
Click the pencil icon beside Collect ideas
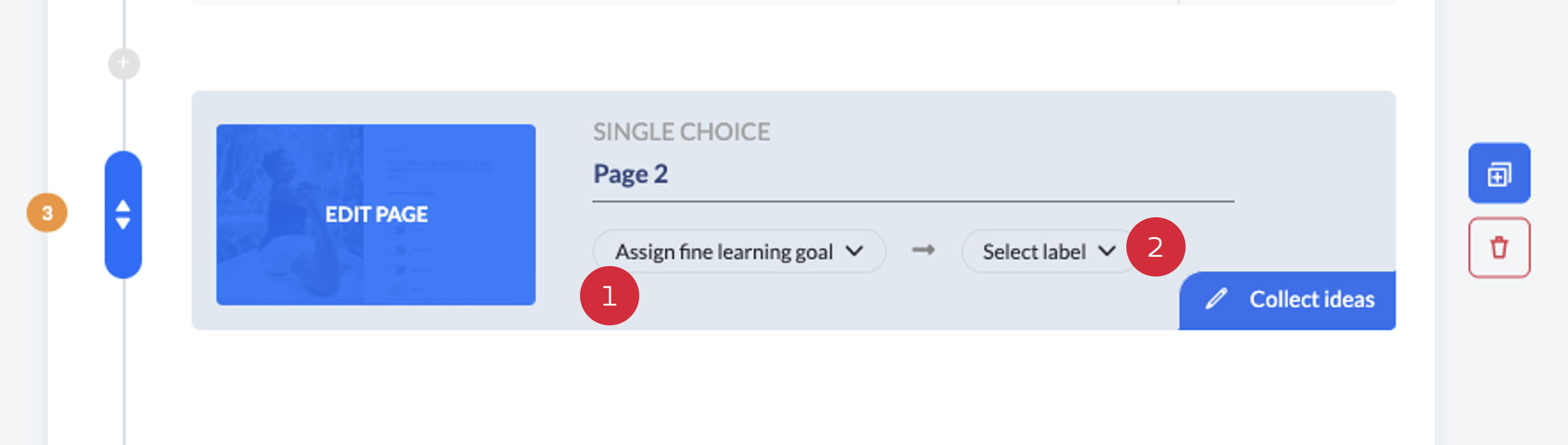(1216, 299)
